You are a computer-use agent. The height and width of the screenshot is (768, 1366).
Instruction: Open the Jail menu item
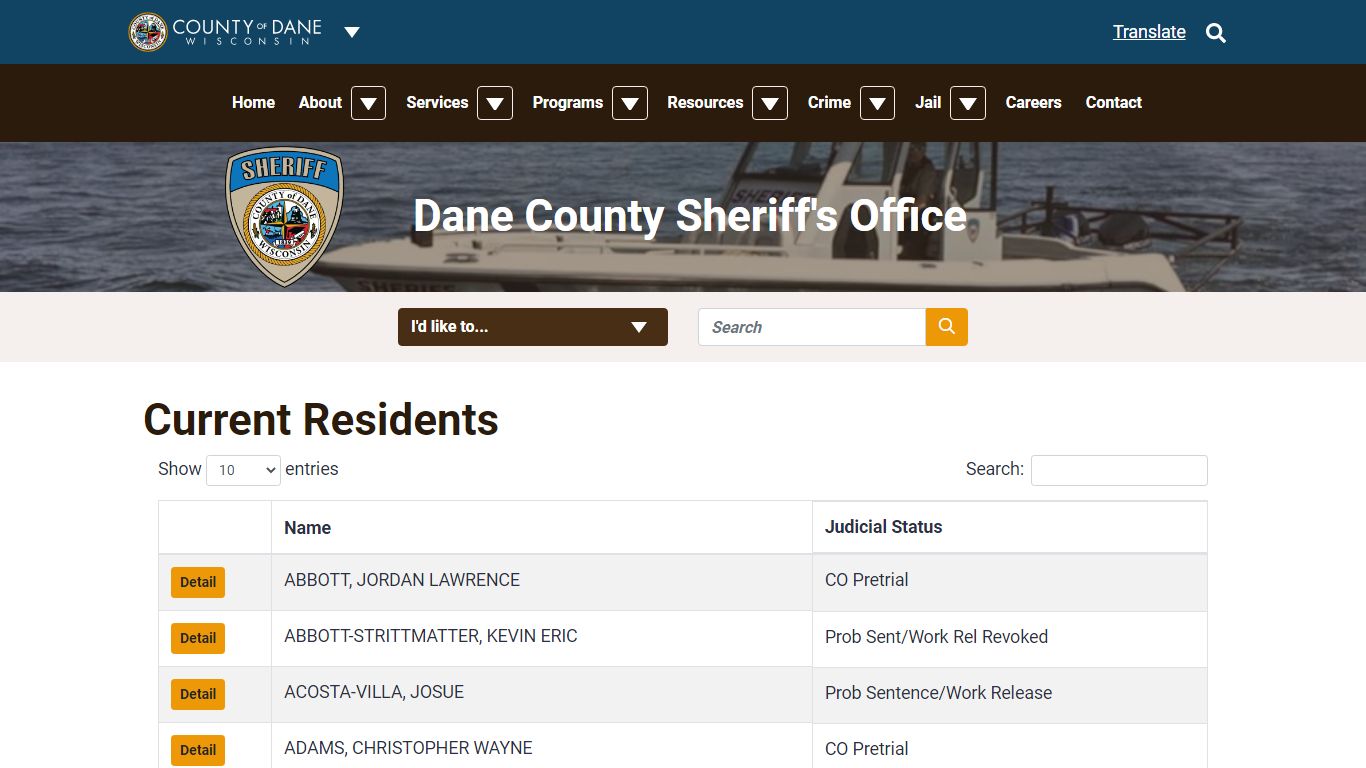928,102
